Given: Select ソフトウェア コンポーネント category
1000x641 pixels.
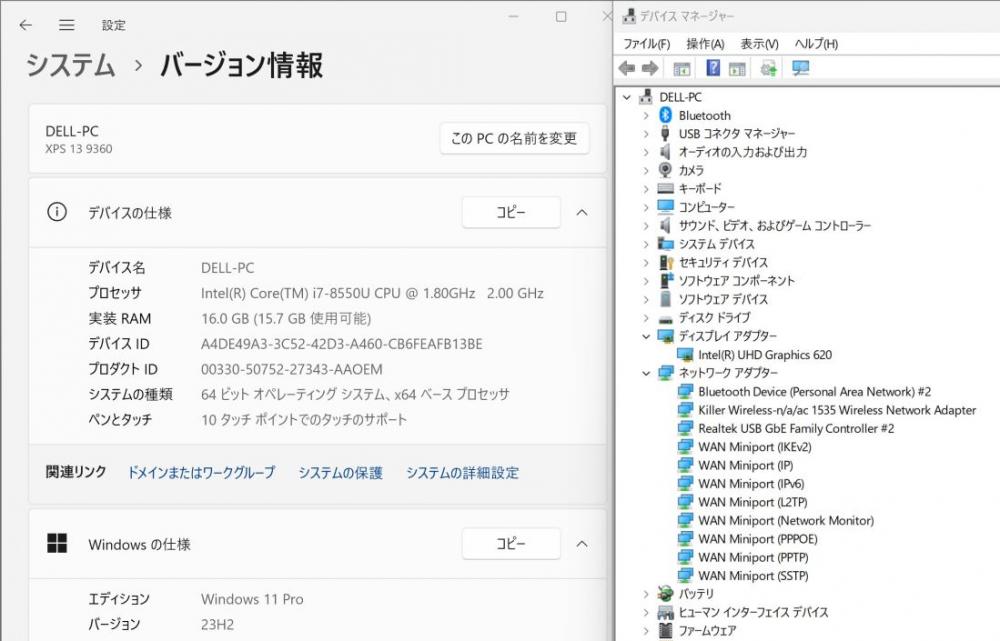Looking at the screenshot, I should pos(737,281).
